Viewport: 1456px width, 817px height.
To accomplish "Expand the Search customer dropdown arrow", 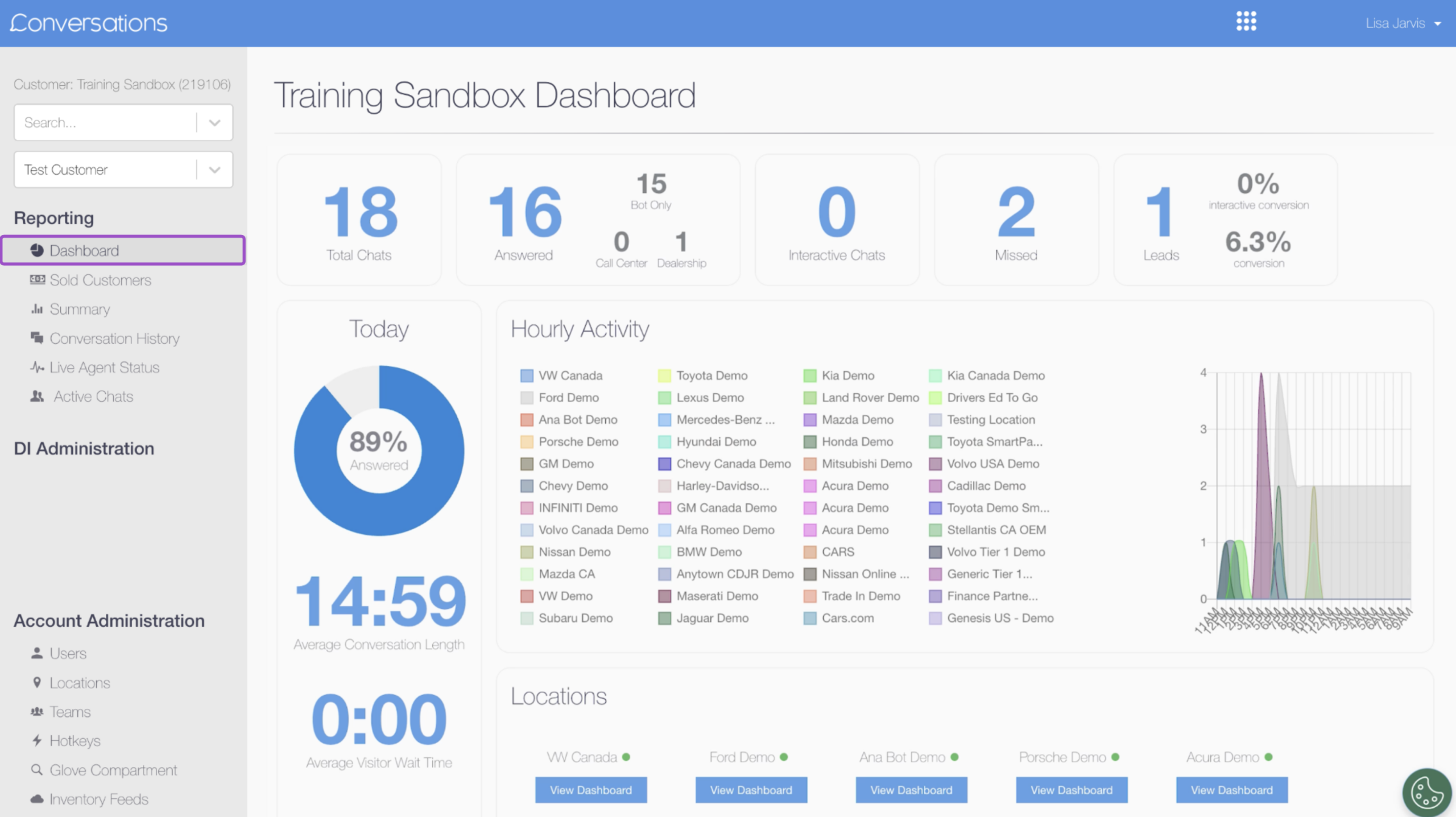I will pyautogui.click(x=214, y=122).
